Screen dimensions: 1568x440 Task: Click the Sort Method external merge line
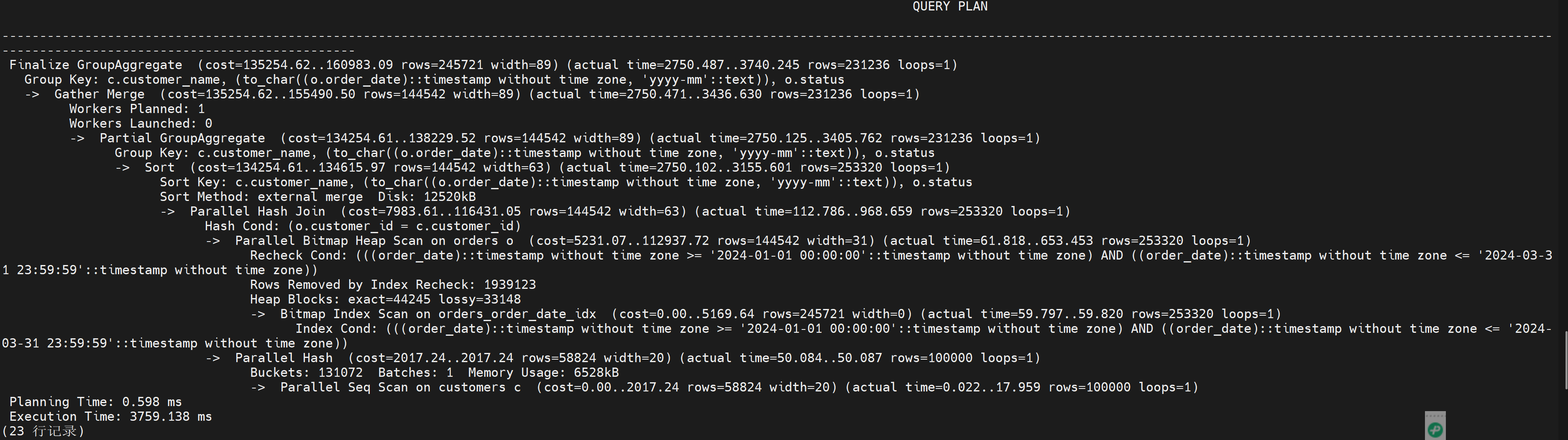[x=317, y=197]
